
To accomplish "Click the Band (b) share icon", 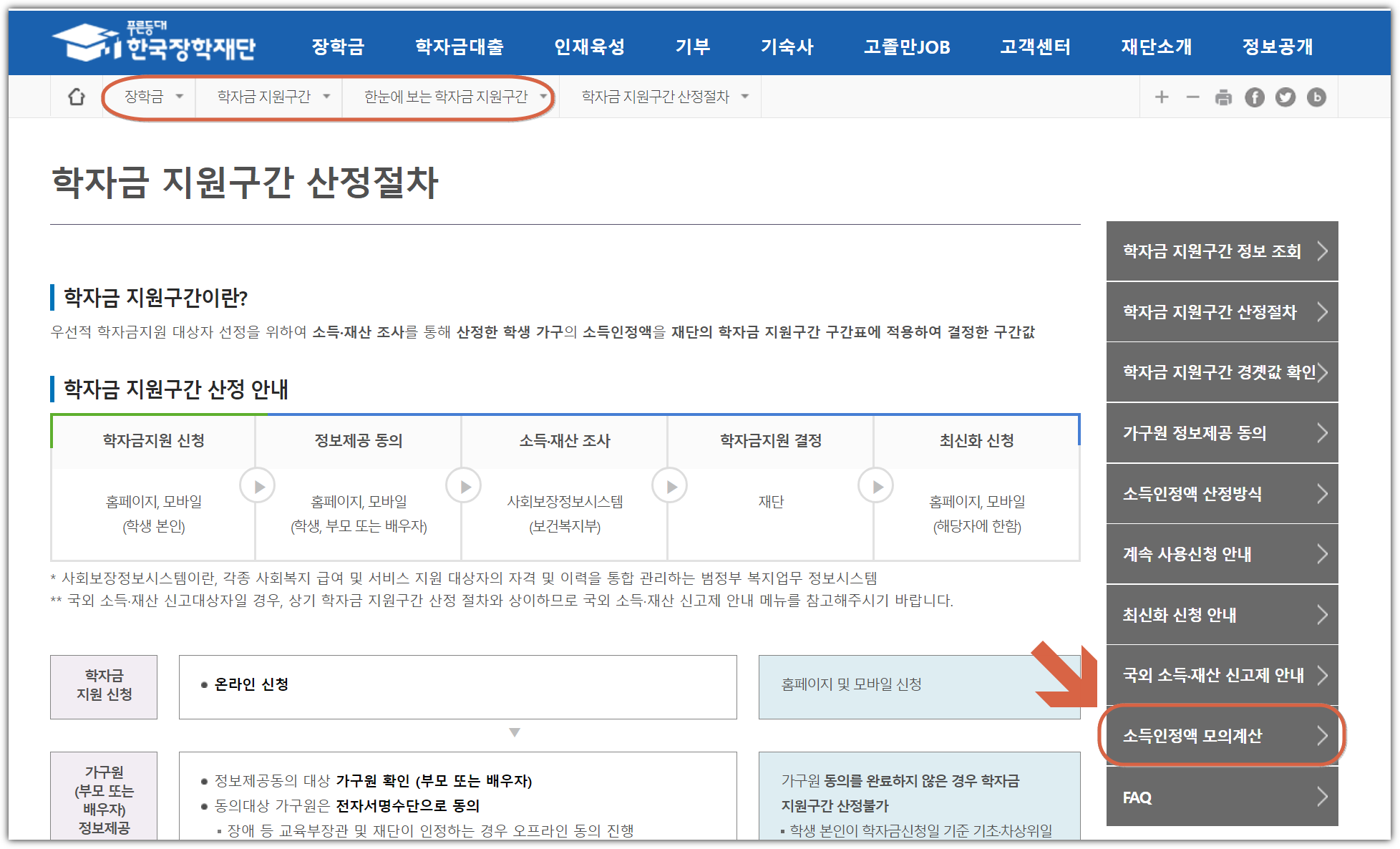I will [x=1316, y=97].
